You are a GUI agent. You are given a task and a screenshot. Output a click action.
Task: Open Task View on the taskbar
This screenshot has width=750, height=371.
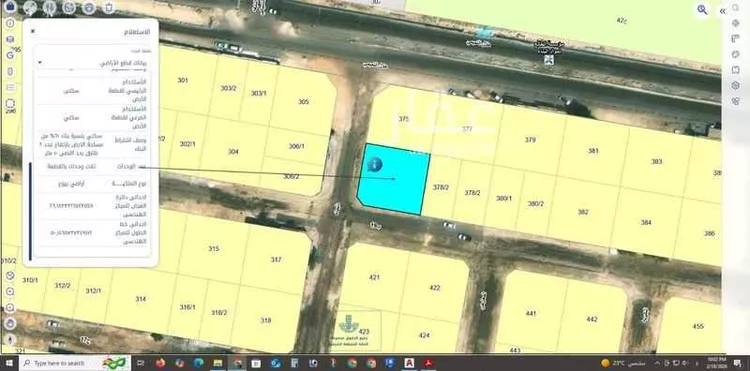[x=141, y=363]
